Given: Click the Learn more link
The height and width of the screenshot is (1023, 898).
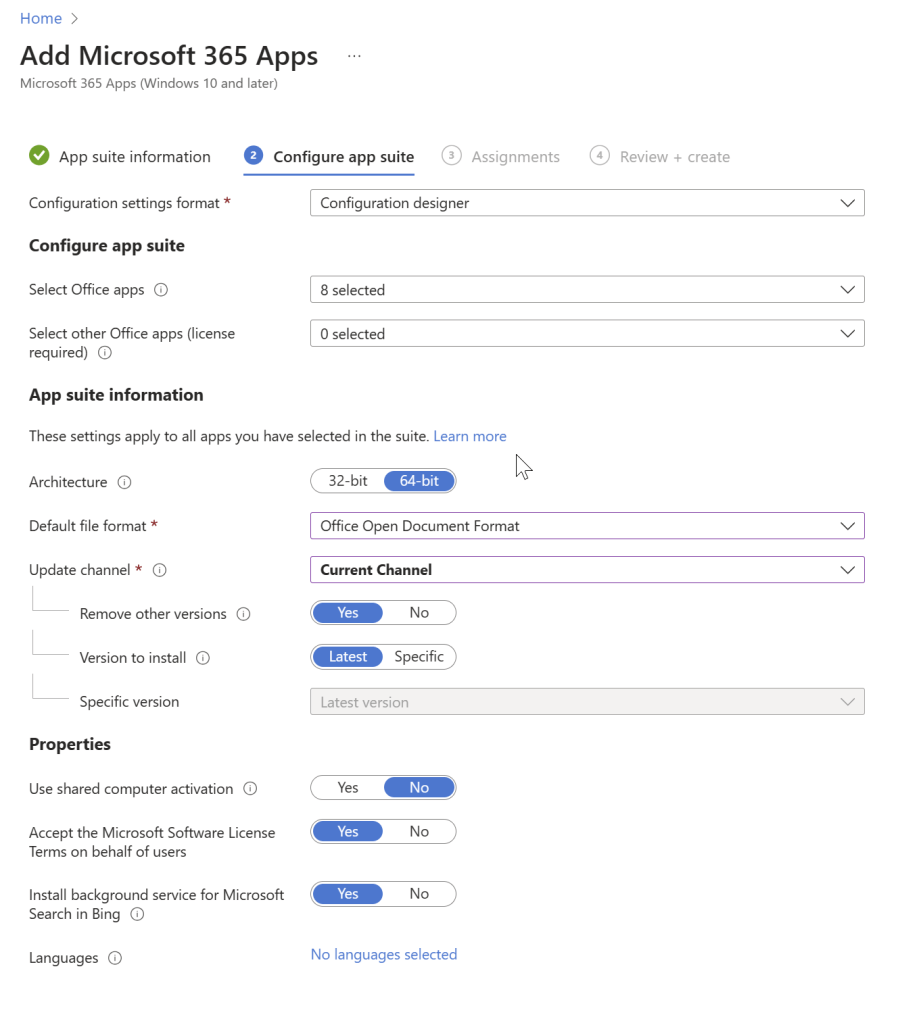Looking at the screenshot, I should pyautogui.click(x=470, y=436).
